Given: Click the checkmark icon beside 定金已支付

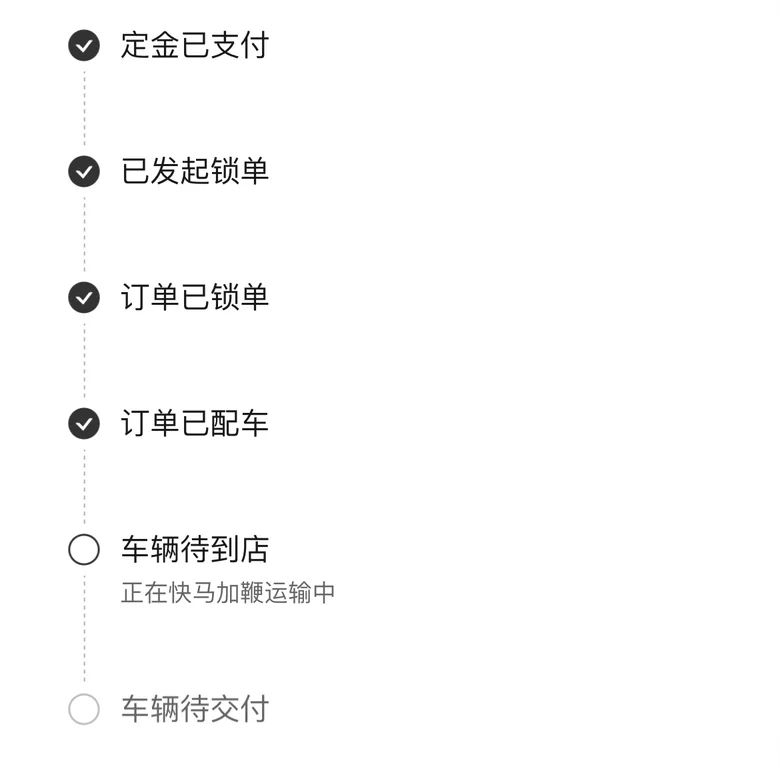Looking at the screenshot, I should tap(84, 45).
